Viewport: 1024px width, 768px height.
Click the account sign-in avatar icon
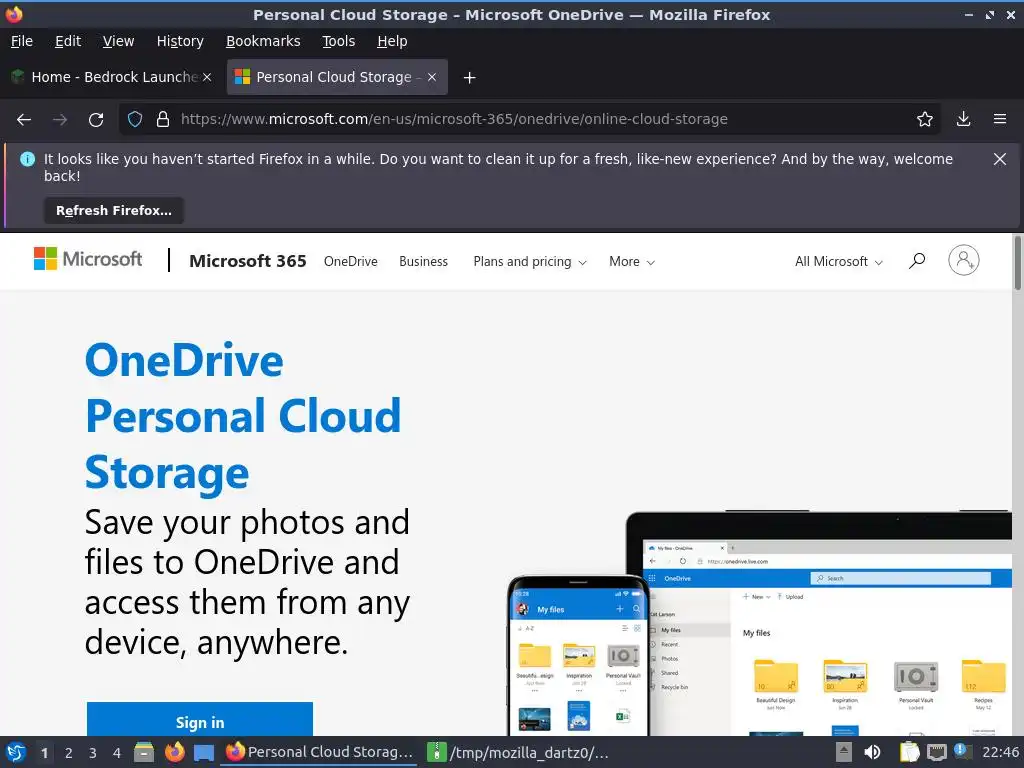pyautogui.click(x=963, y=260)
